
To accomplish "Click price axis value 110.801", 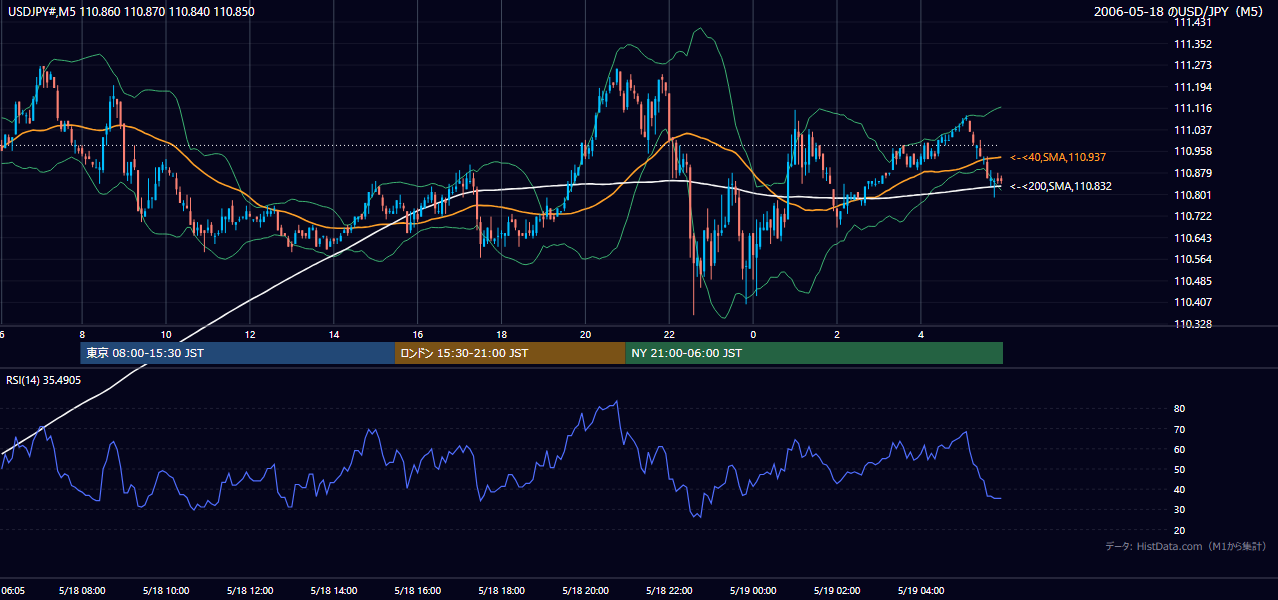I will tap(1192, 194).
